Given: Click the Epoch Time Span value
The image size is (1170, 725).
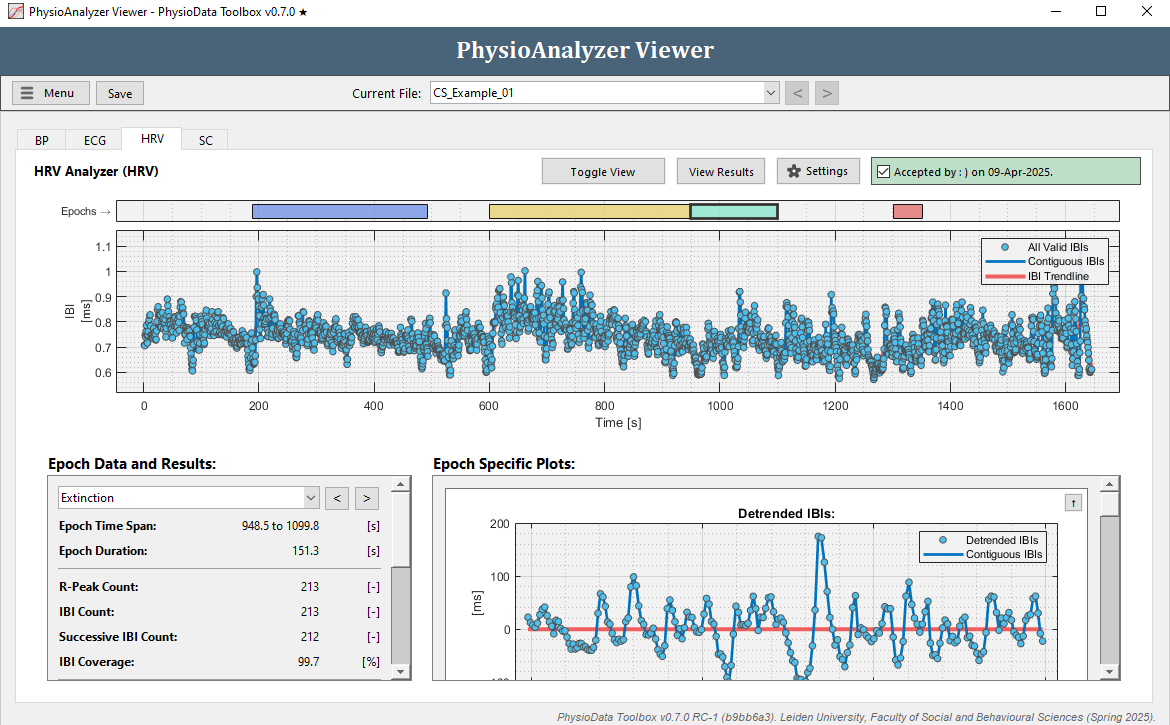Looking at the screenshot, I should tap(280, 526).
